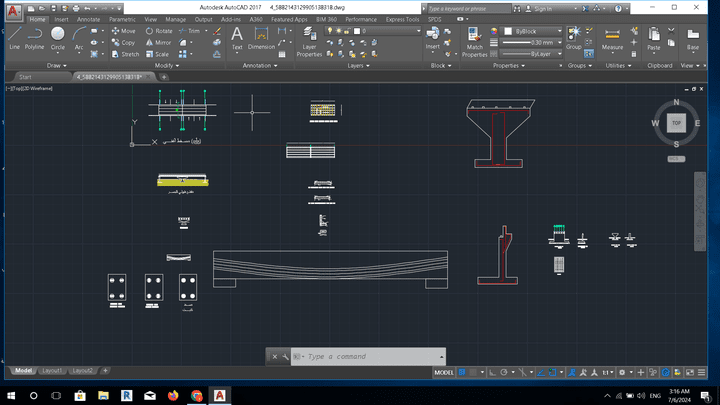
Task: Open the Parametric ribbon tab
Action: click(x=122, y=19)
